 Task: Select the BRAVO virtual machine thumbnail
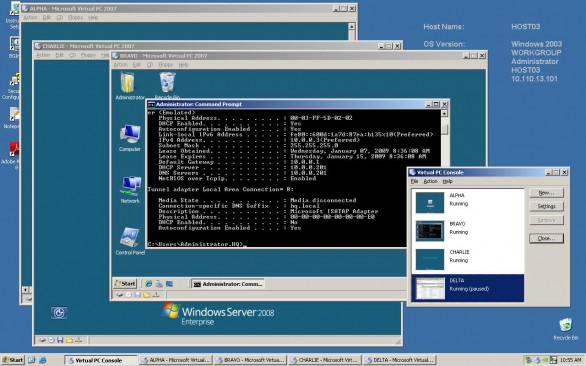430,231
